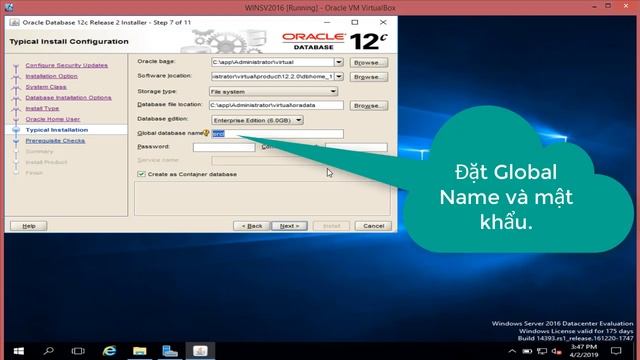Viewport: 640px width, 360px height.
Task: Click the Software location path field
Action: [x=273, y=76]
